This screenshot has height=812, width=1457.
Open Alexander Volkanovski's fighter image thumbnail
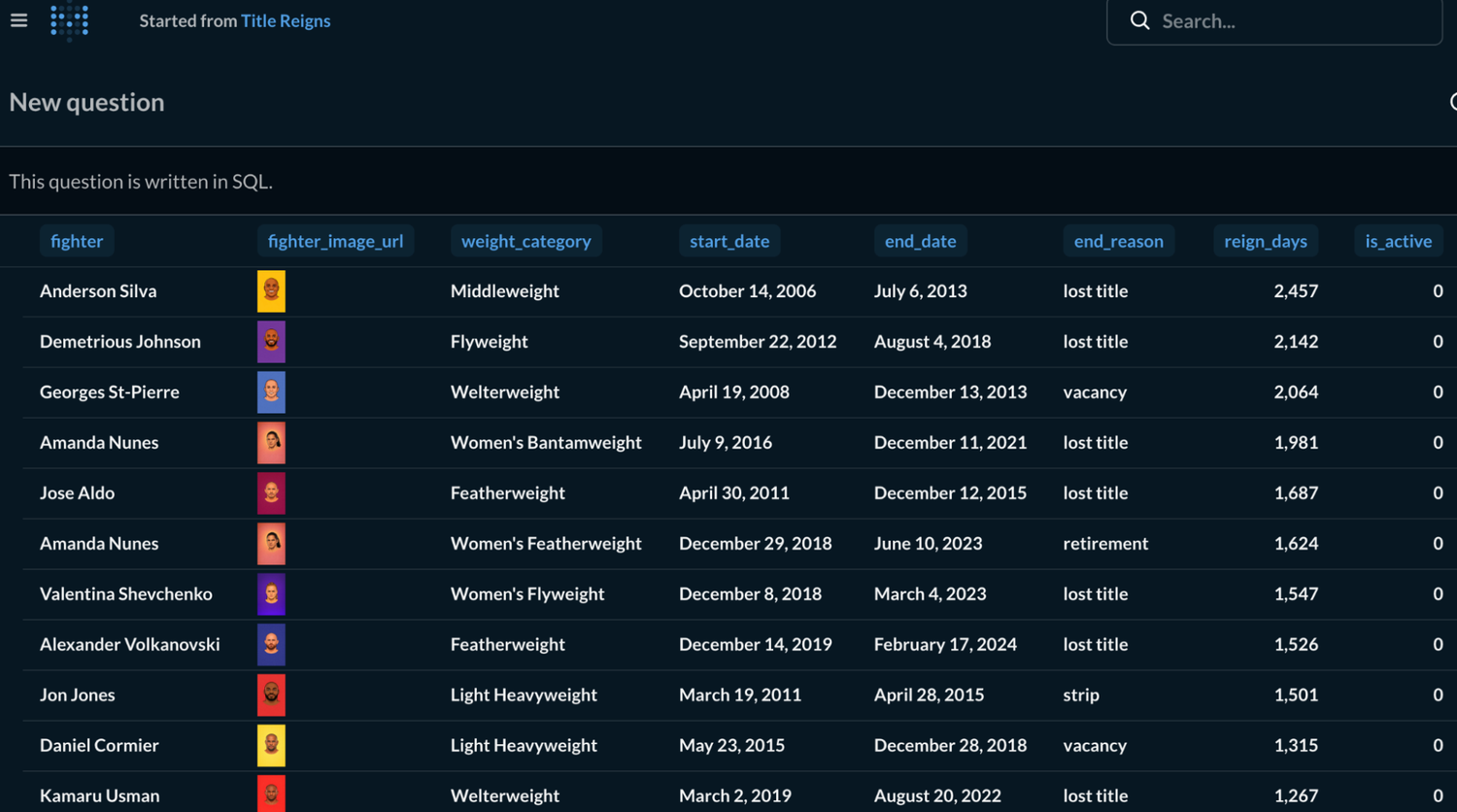pyautogui.click(x=271, y=645)
